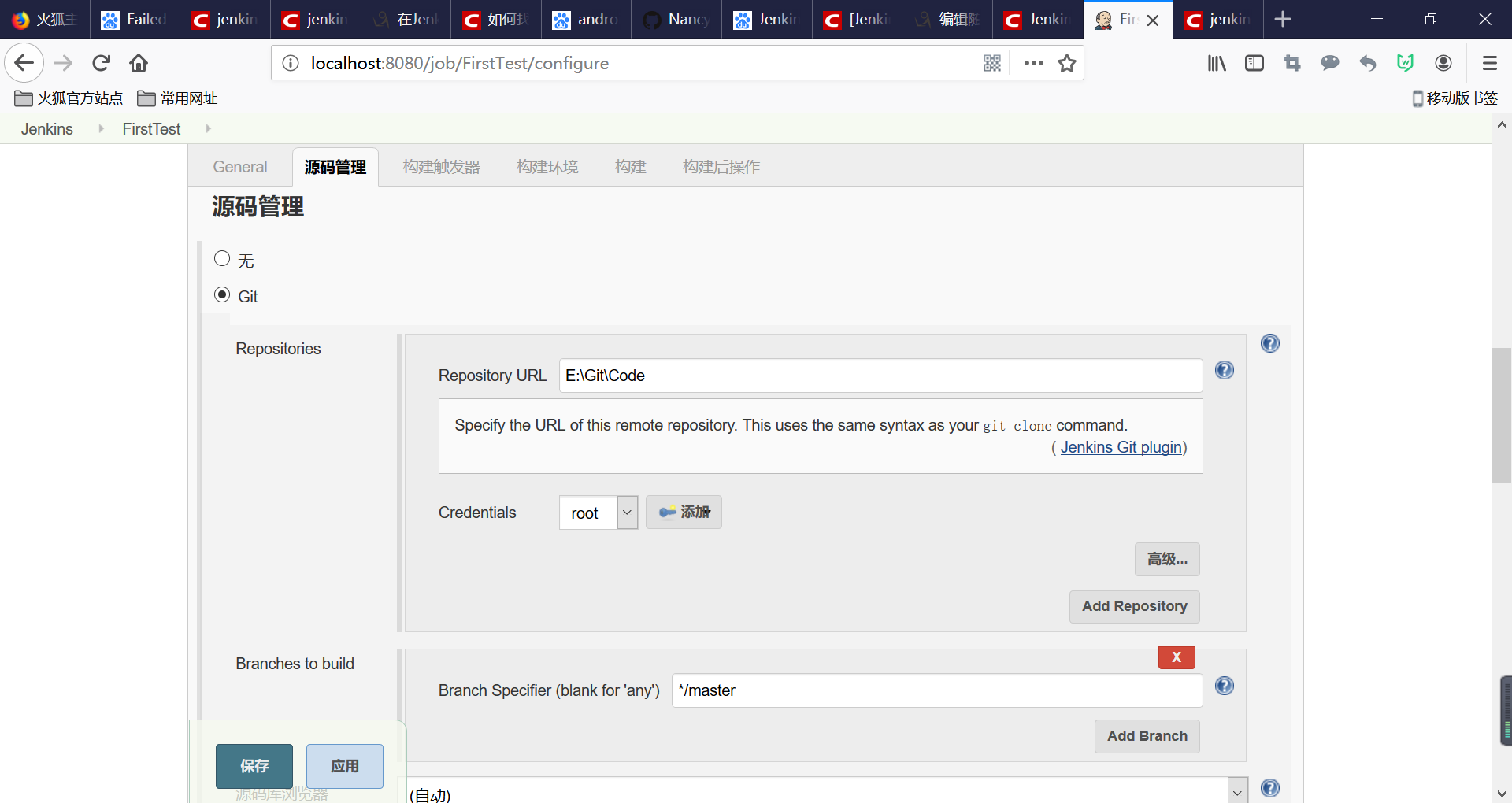
Task: Click the Repository URL input field
Action: click(880, 376)
